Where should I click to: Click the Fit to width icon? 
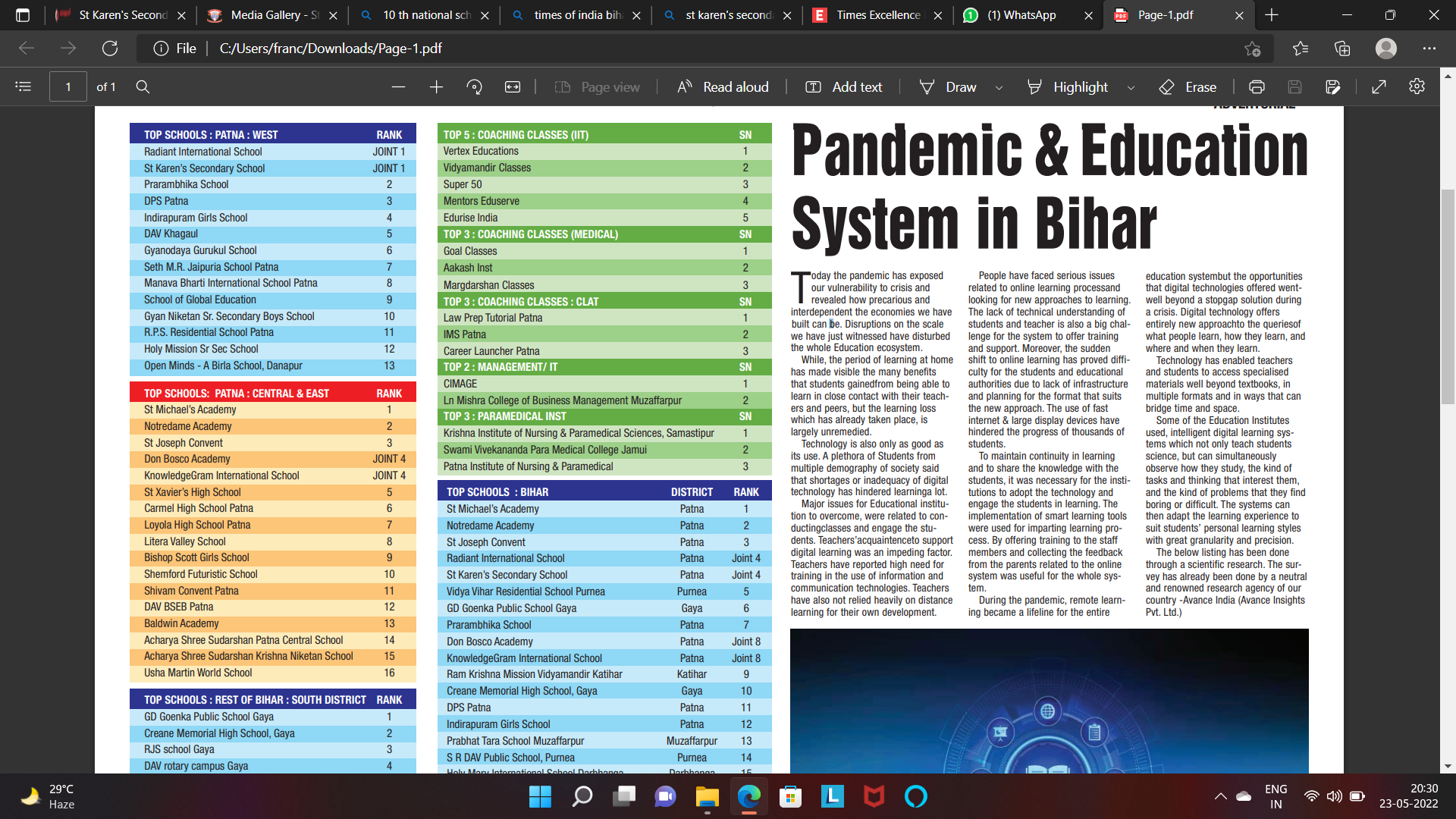[513, 87]
